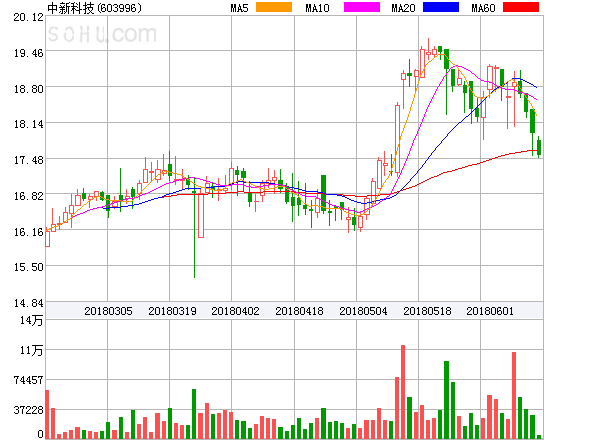Click the blue MA20 legend swatch

click(441, 7)
